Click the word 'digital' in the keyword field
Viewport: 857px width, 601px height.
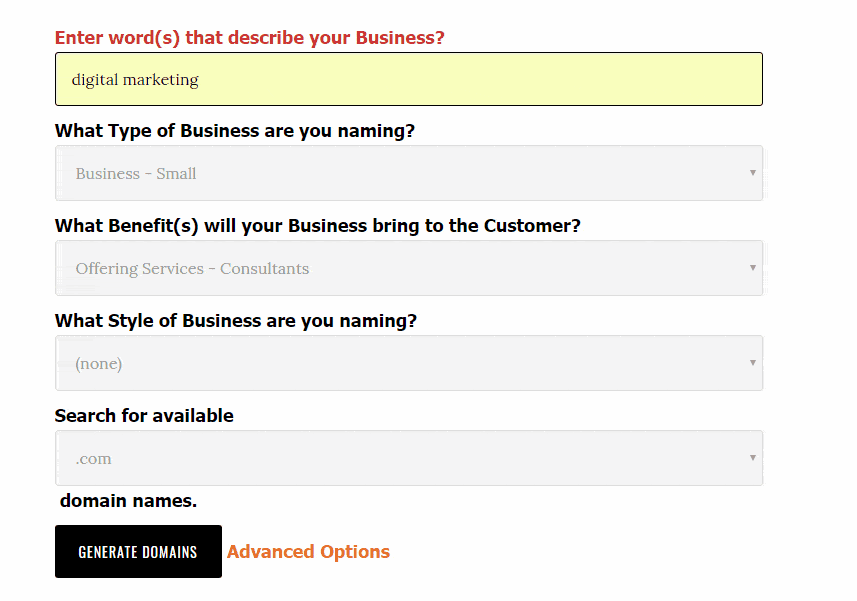pyautogui.click(x=94, y=79)
